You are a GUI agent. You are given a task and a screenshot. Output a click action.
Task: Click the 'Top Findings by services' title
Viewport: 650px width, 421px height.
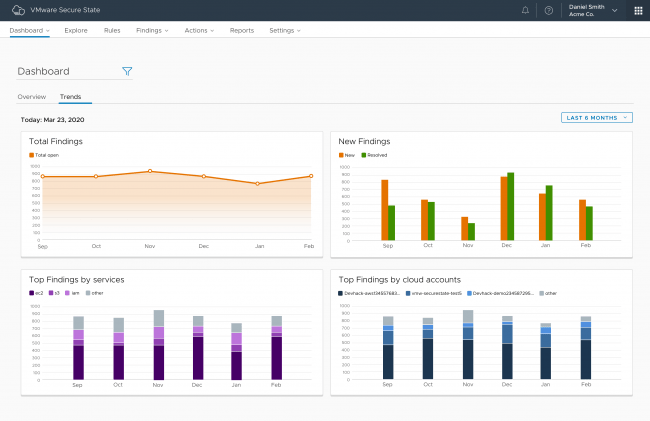(x=77, y=280)
